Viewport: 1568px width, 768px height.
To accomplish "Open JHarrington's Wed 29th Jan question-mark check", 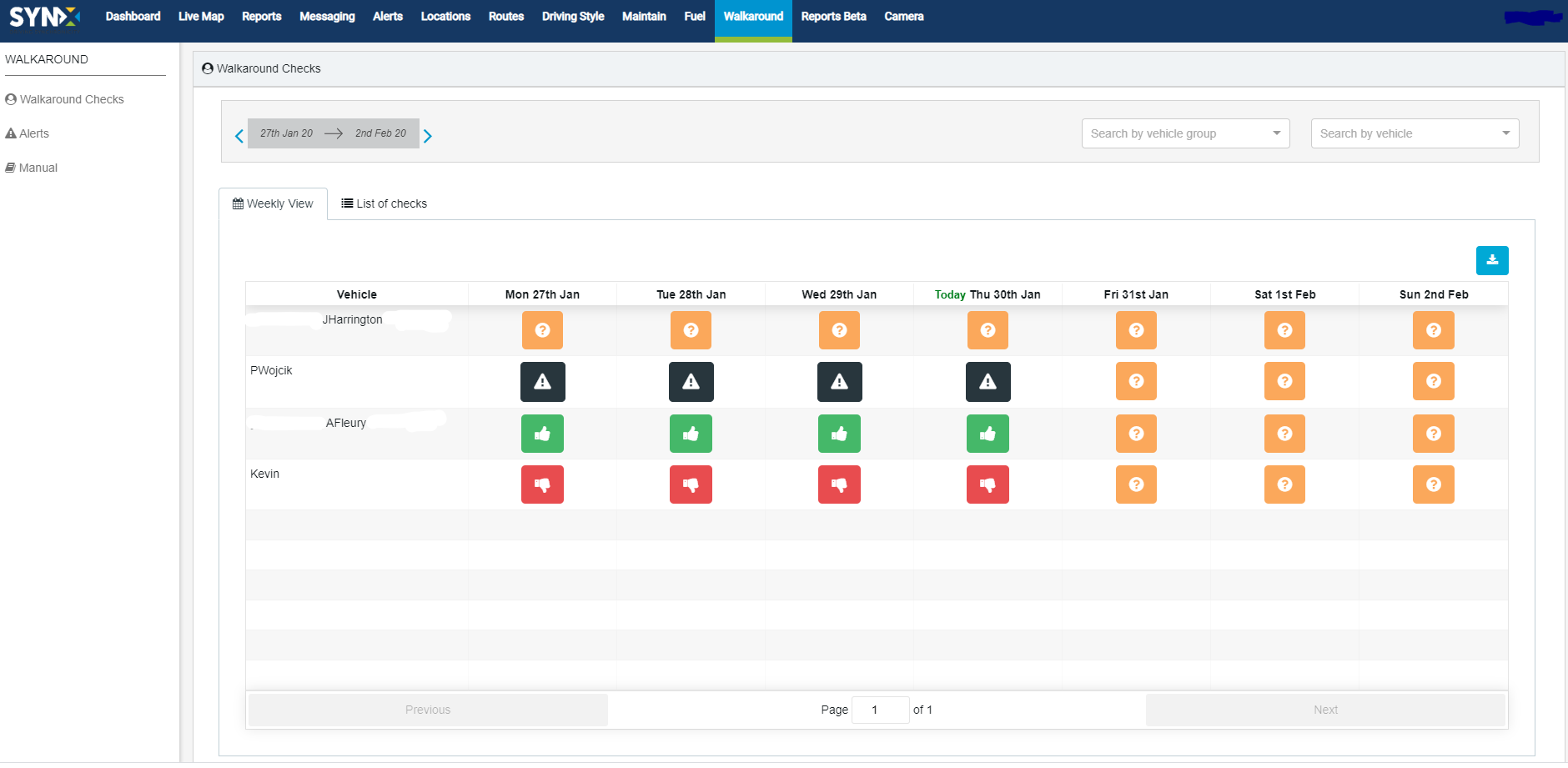I will [x=839, y=330].
